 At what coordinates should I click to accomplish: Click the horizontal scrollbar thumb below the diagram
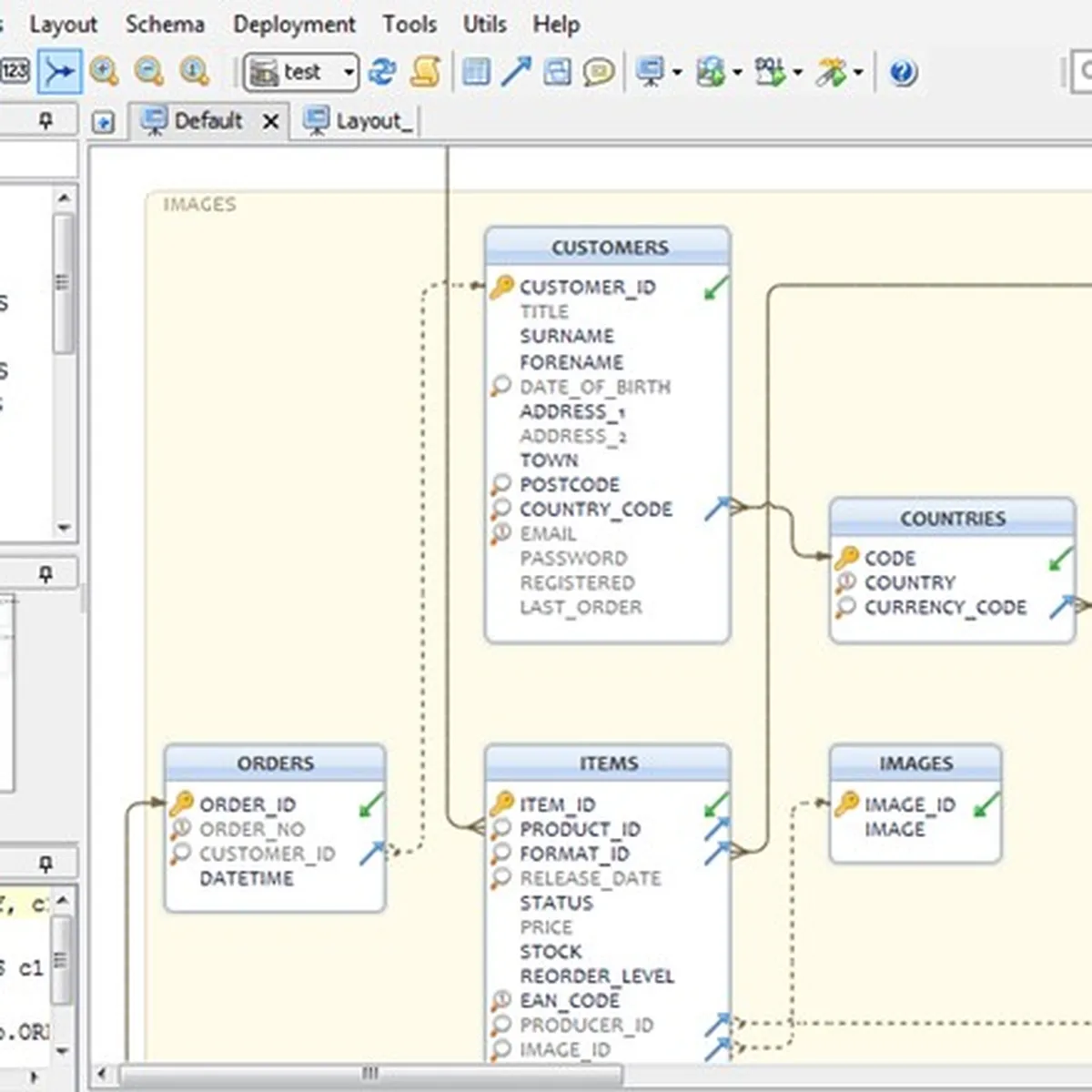tap(369, 1074)
